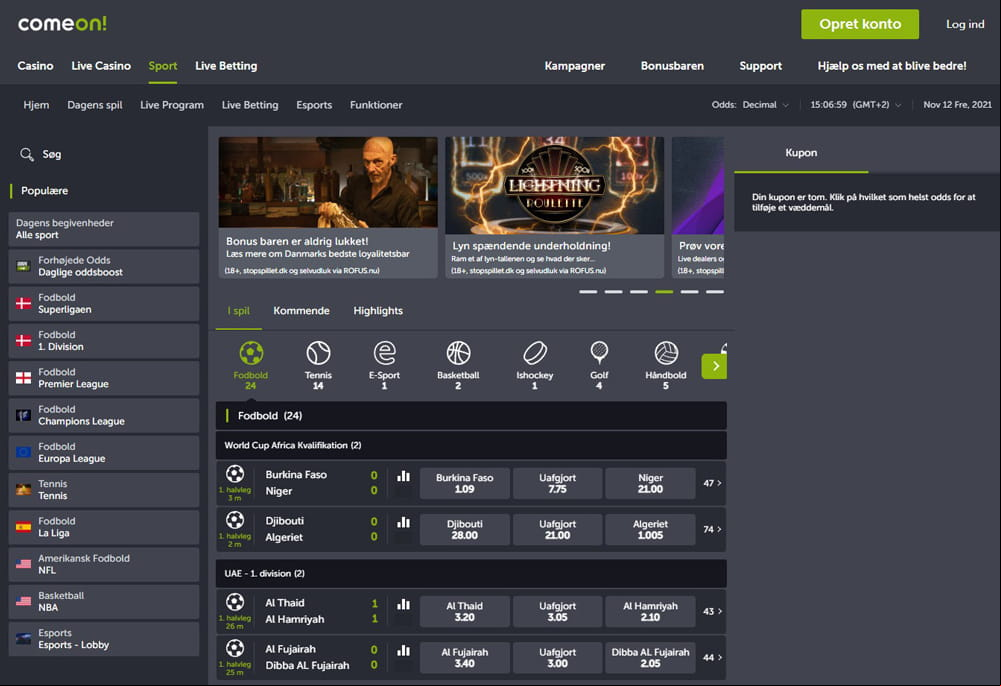Open the GMT+2 time zone dropdown

coord(856,105)
